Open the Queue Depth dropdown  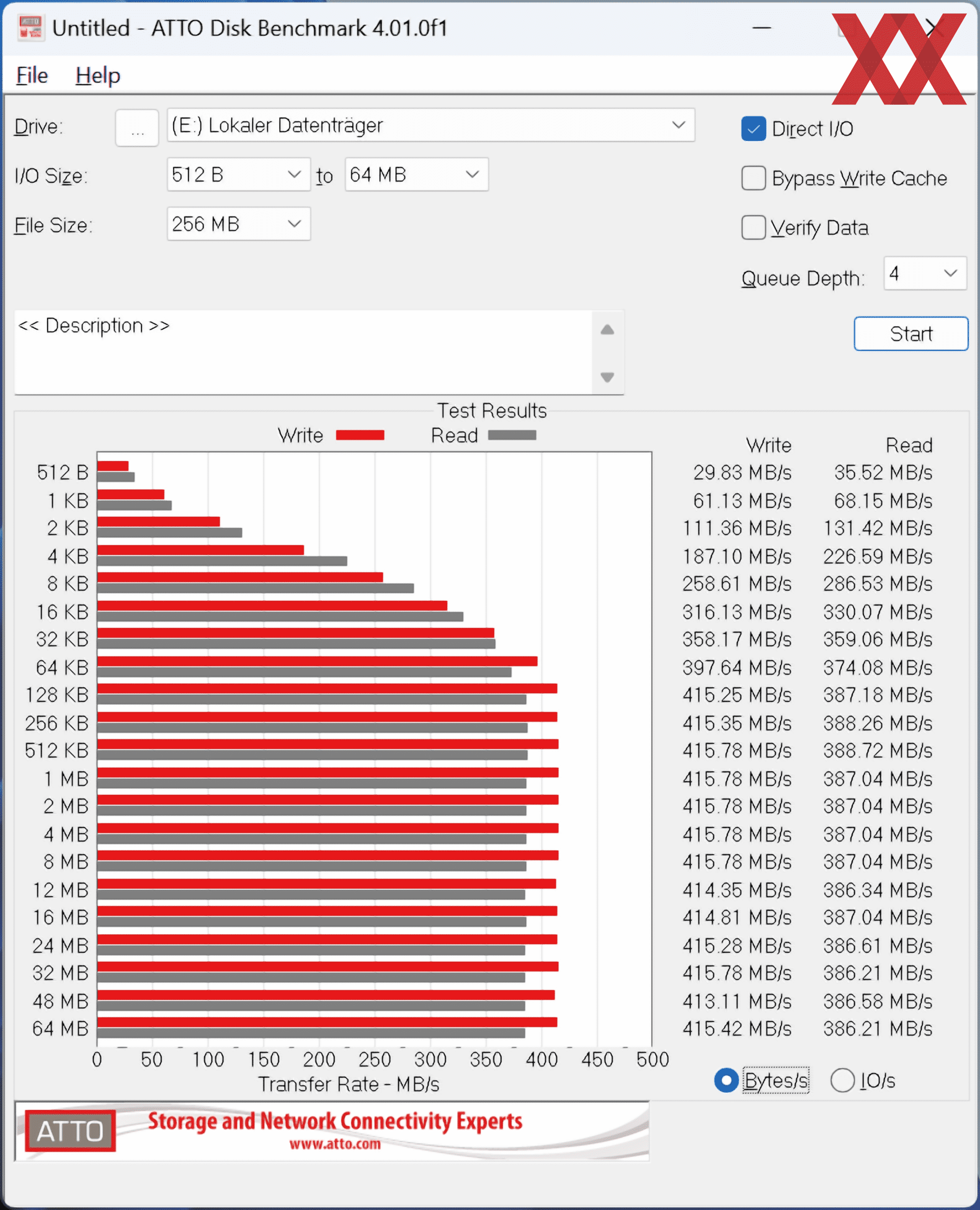click(925, 273)
